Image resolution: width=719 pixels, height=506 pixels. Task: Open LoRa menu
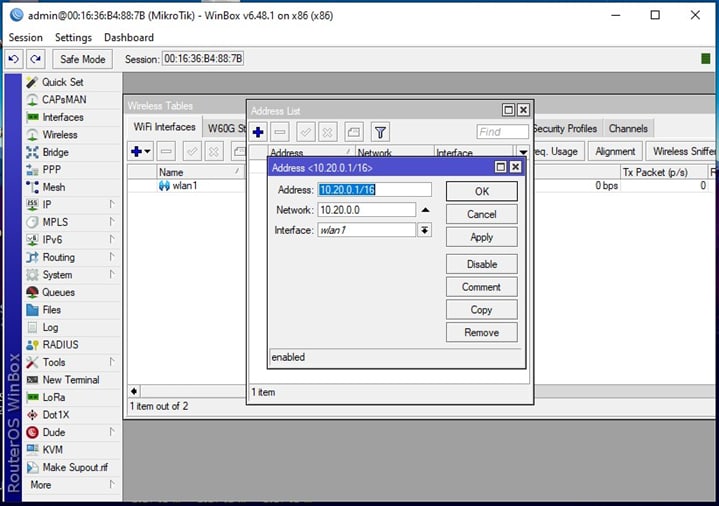click(x=54, y=397)
